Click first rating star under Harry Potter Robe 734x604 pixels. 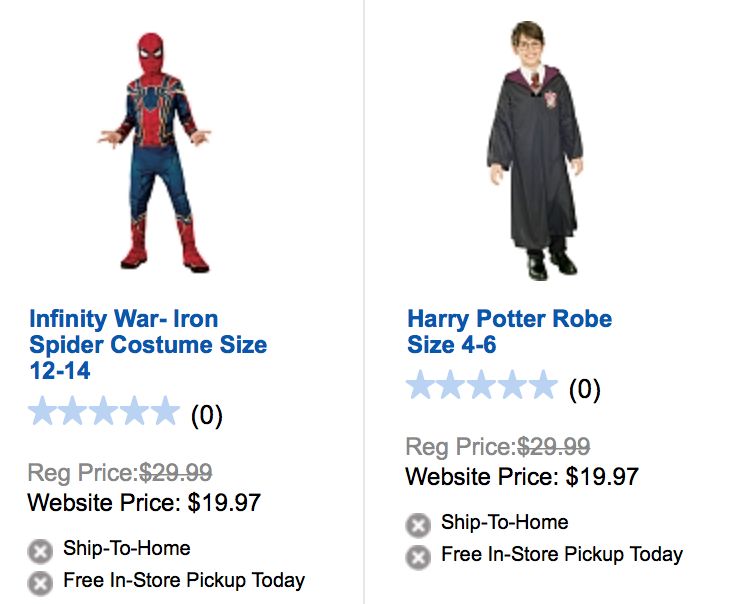click(422, 385)
